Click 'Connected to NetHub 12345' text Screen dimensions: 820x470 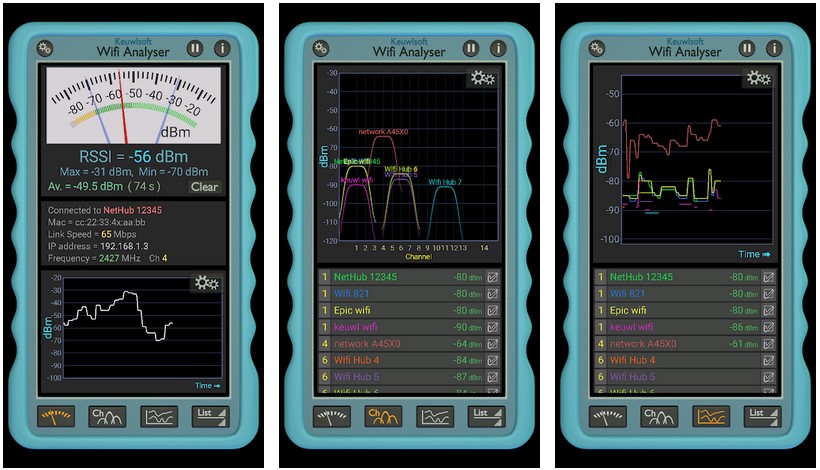pos(105,210)
